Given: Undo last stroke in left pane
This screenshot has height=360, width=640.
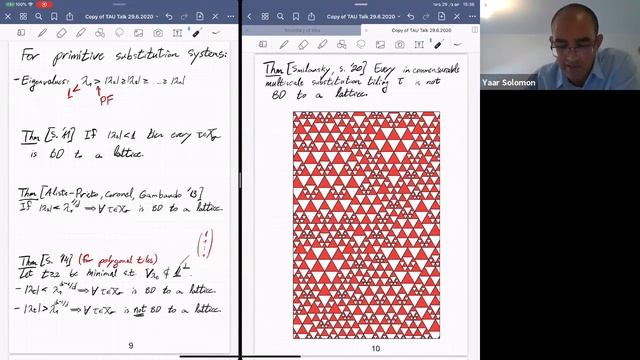Looking at the screenshot, I should click(169, 17).
